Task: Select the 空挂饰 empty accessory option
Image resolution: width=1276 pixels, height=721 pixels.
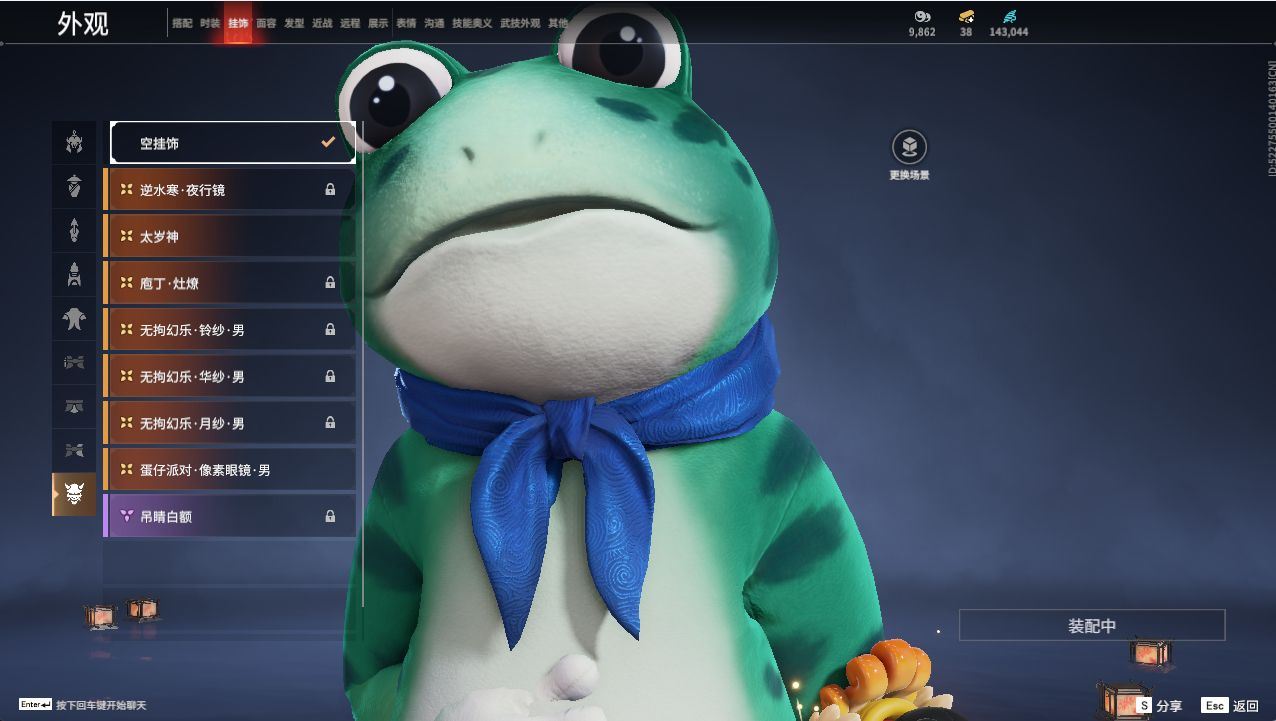Action: click(x=232, y=143)
